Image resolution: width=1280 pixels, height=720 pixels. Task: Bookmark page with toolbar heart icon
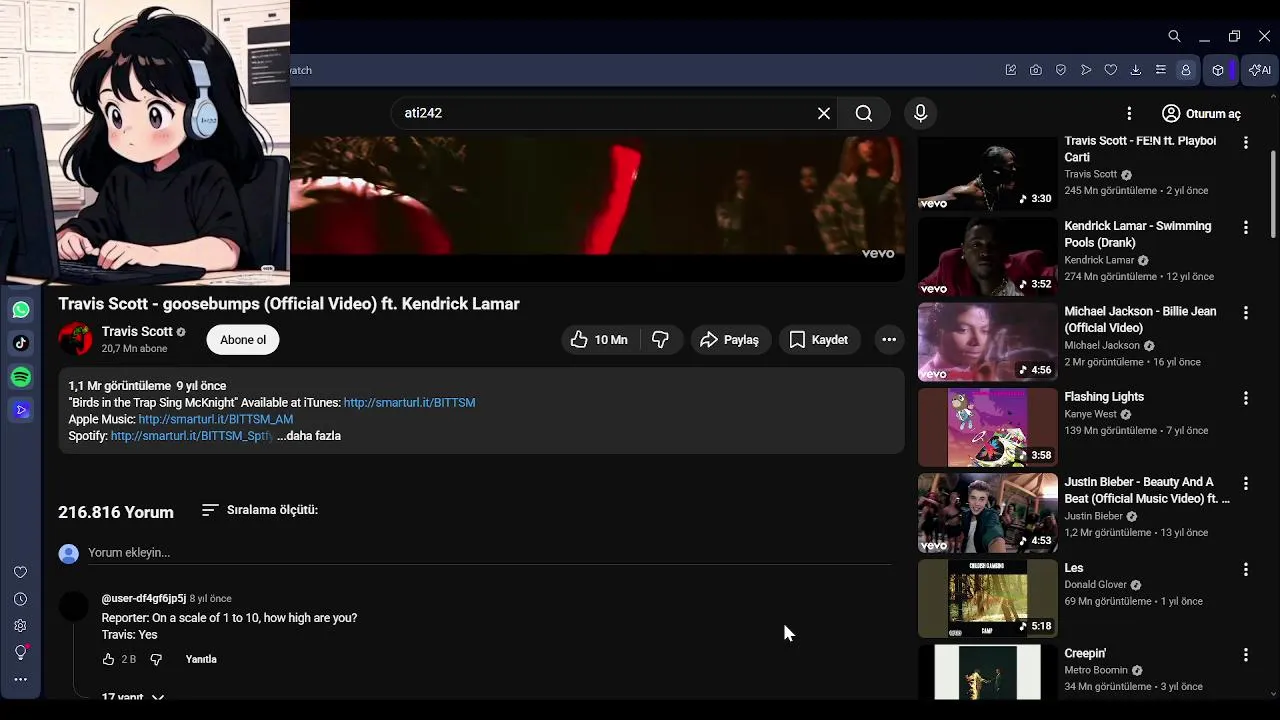[x=1111, y=70]
